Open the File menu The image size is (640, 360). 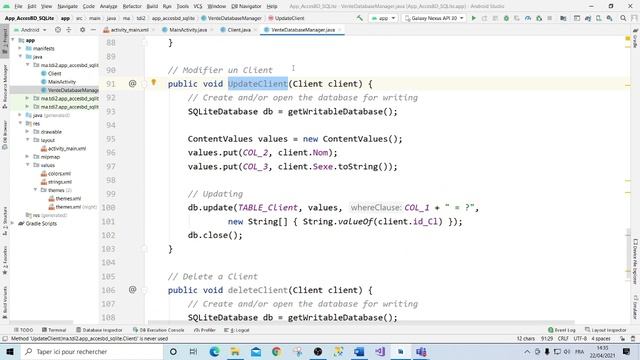pos(18,6)
